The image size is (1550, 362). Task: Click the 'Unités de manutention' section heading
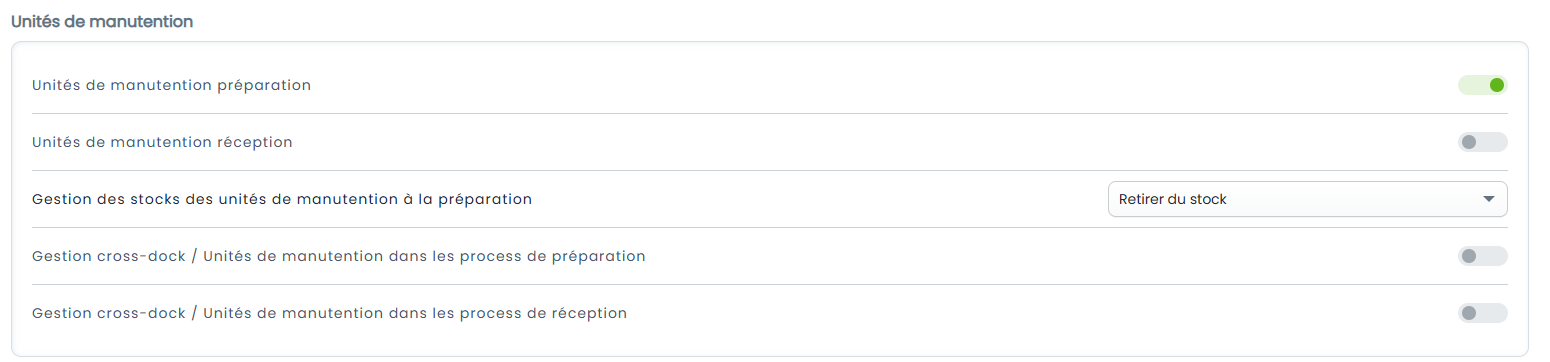(101, 21)
